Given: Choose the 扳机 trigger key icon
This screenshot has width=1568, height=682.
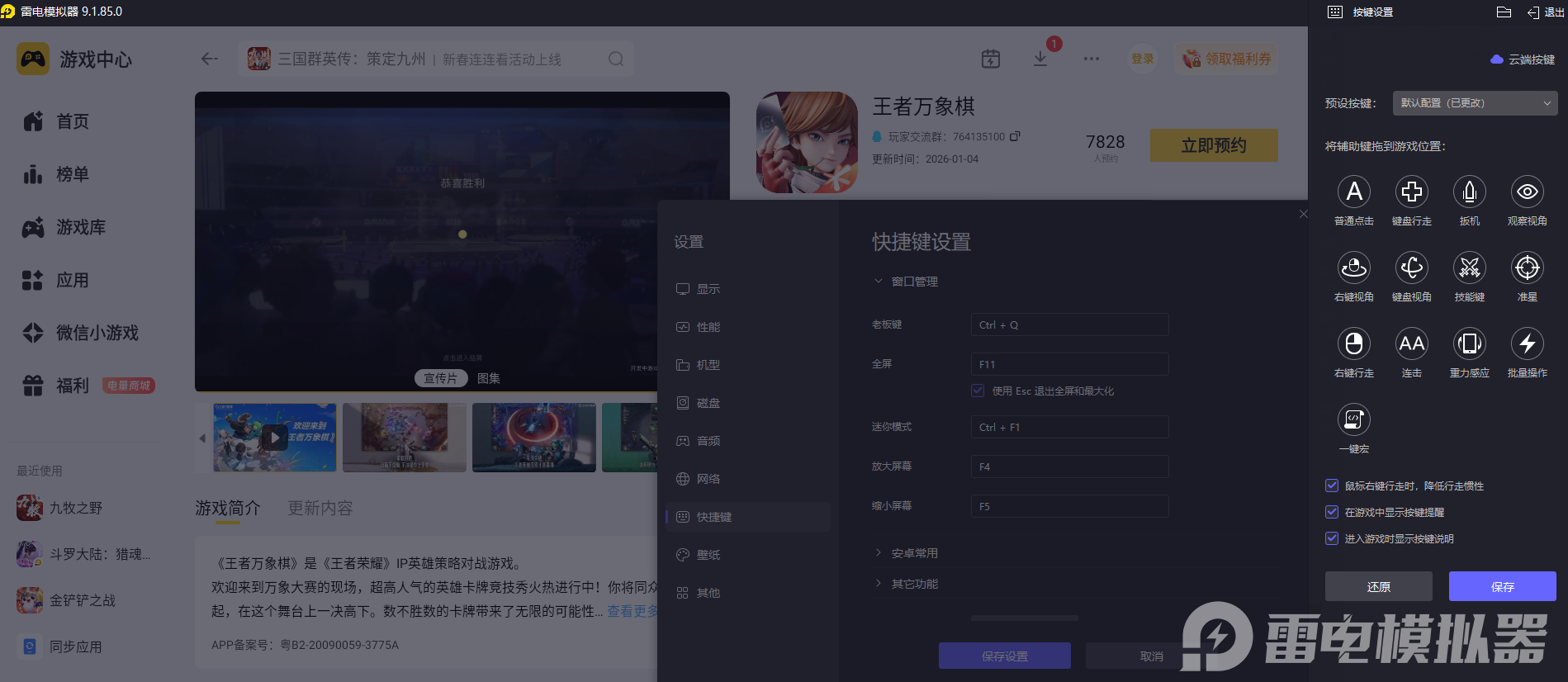Looking at the screenshot, I should 1470,192.
